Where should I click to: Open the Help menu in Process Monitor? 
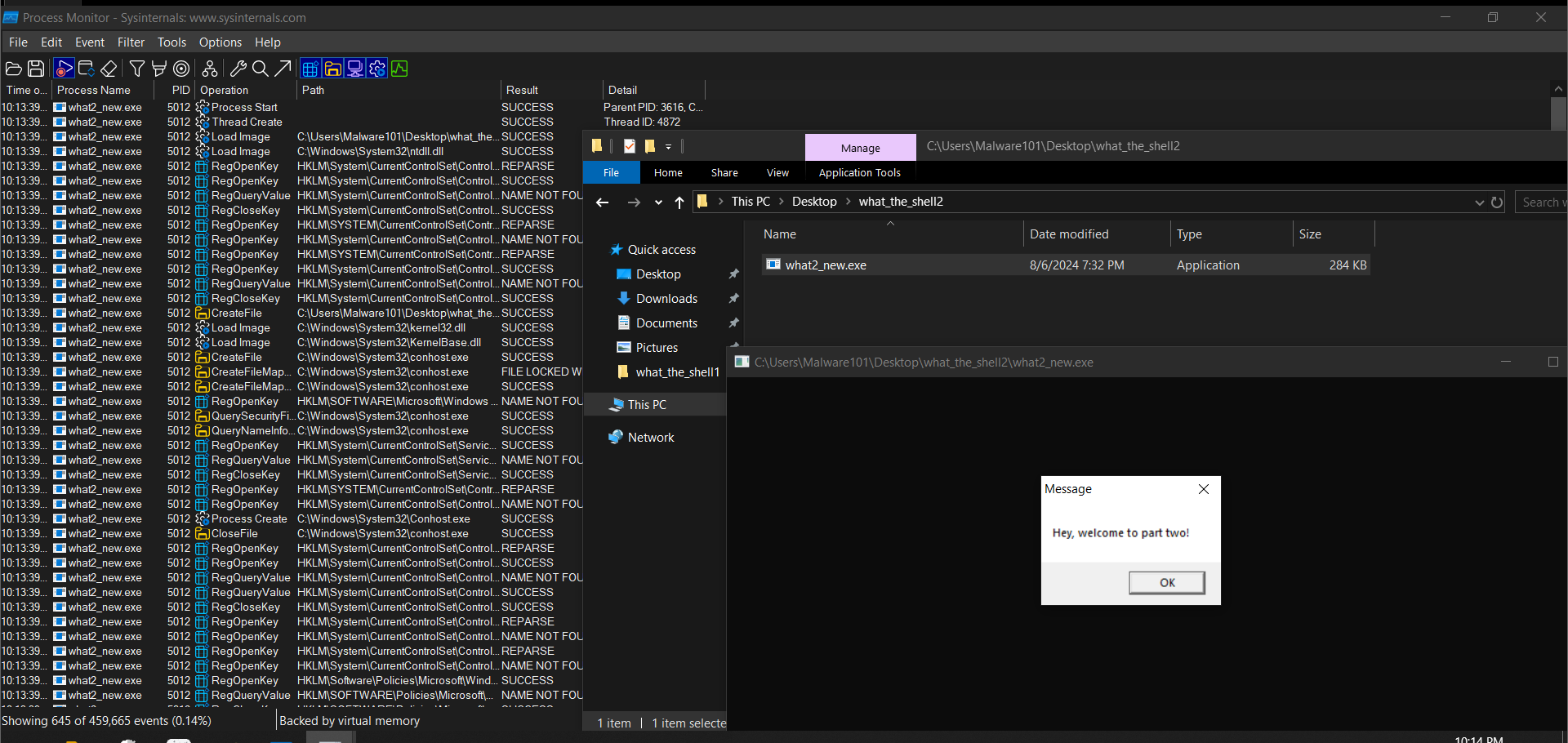pyautogui.click(x=268, y=42)
